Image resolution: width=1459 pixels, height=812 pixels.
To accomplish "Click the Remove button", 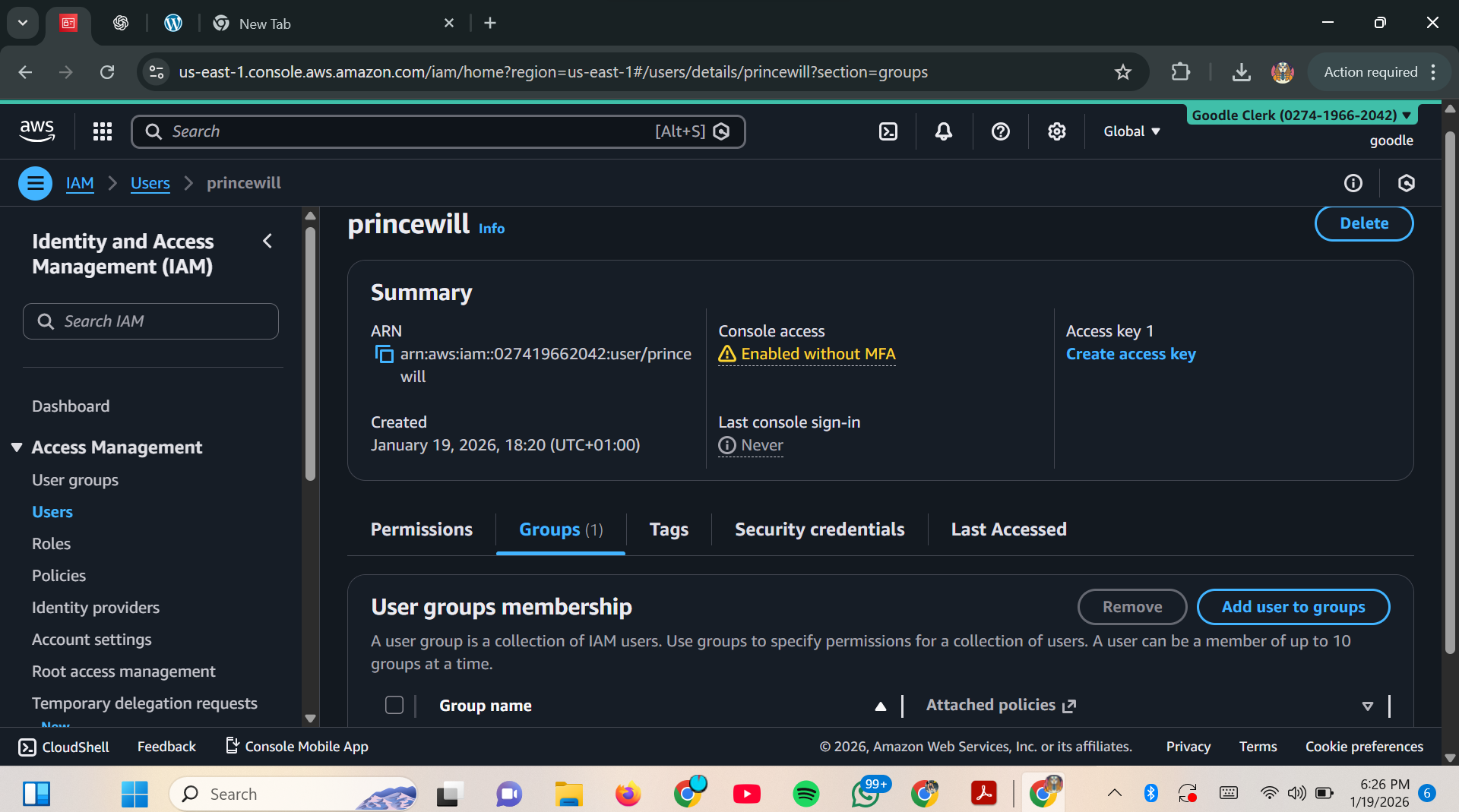I will pos(1132,607).
